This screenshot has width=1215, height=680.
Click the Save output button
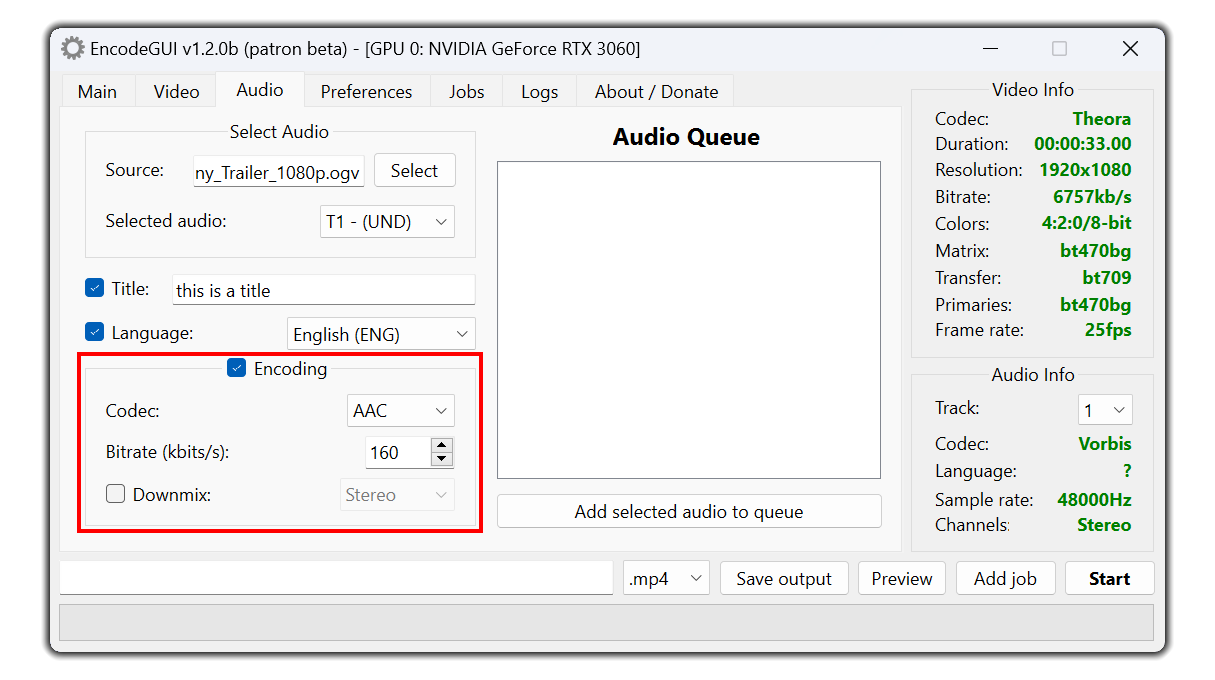click(x=784, y=578)
